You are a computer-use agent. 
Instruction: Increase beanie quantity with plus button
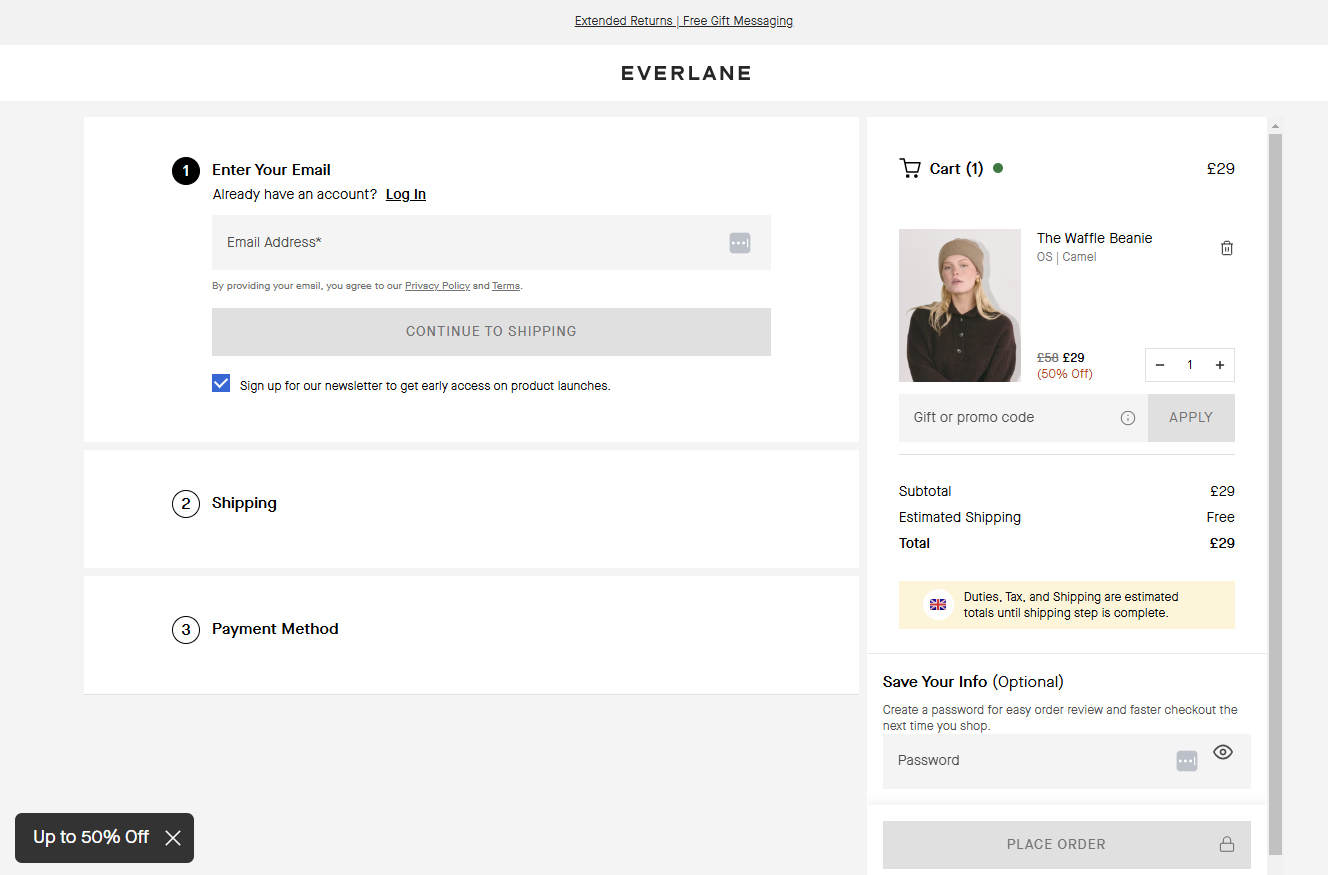pos(1220,365)
